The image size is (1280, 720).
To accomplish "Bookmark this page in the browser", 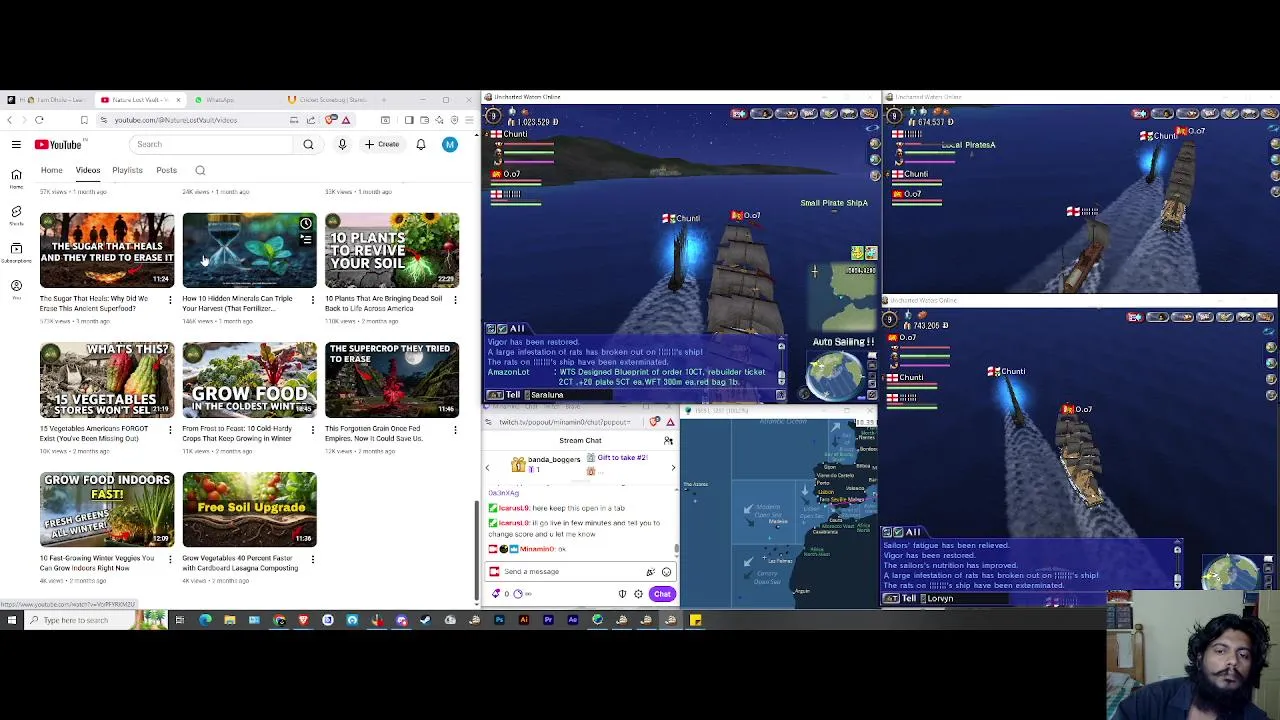I will click(84, 120).
